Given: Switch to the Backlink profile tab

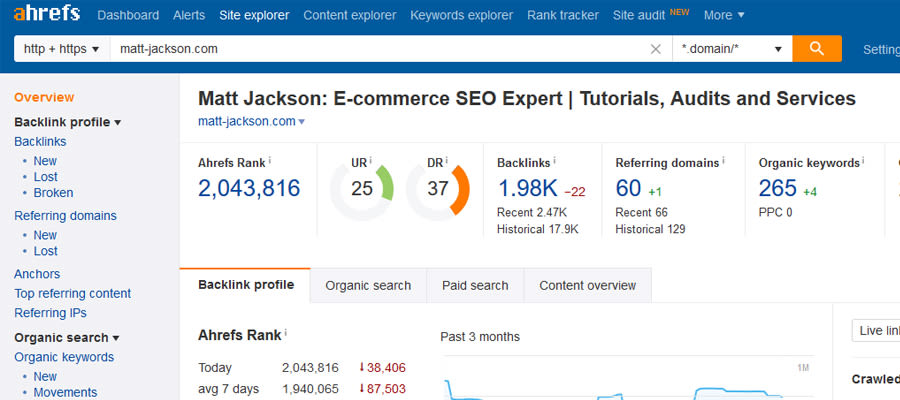Looking at the screenshot, I should (246, 285).
